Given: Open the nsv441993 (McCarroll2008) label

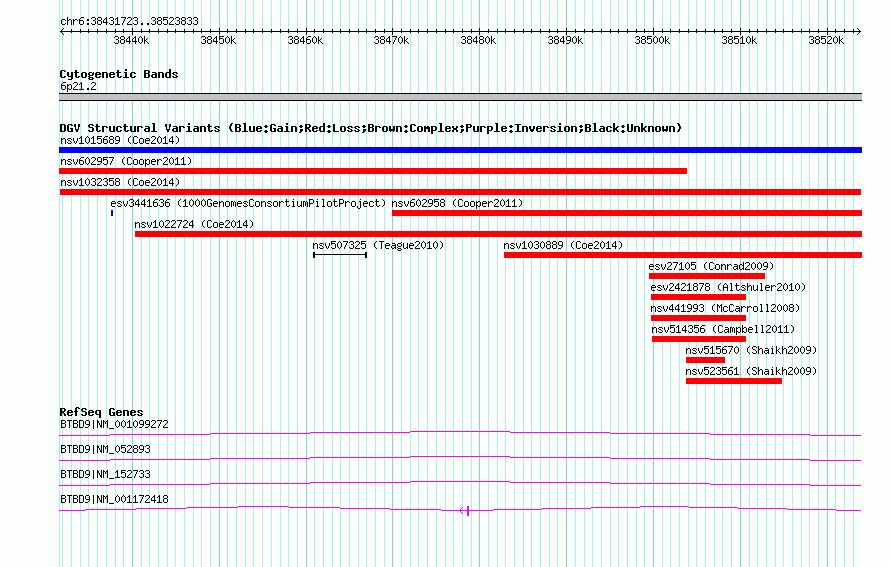Looking at the screenshot, I should coord(725,308).
